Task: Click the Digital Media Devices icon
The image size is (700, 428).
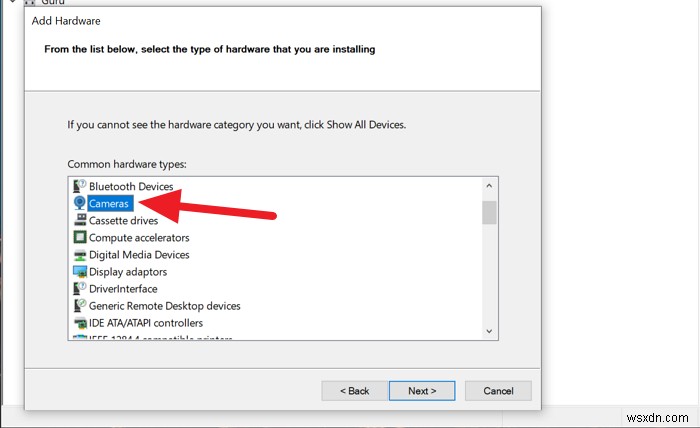Action: (80, 254)
